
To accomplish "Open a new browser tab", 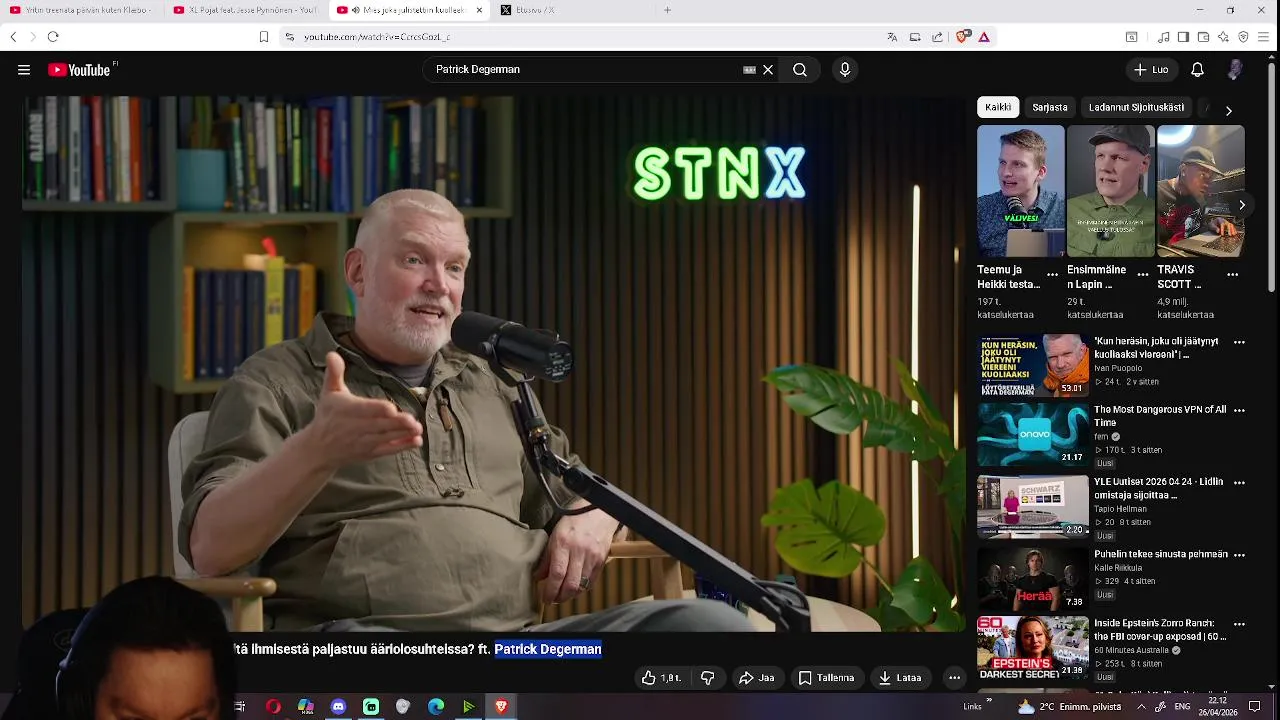I will pos(667,10).
